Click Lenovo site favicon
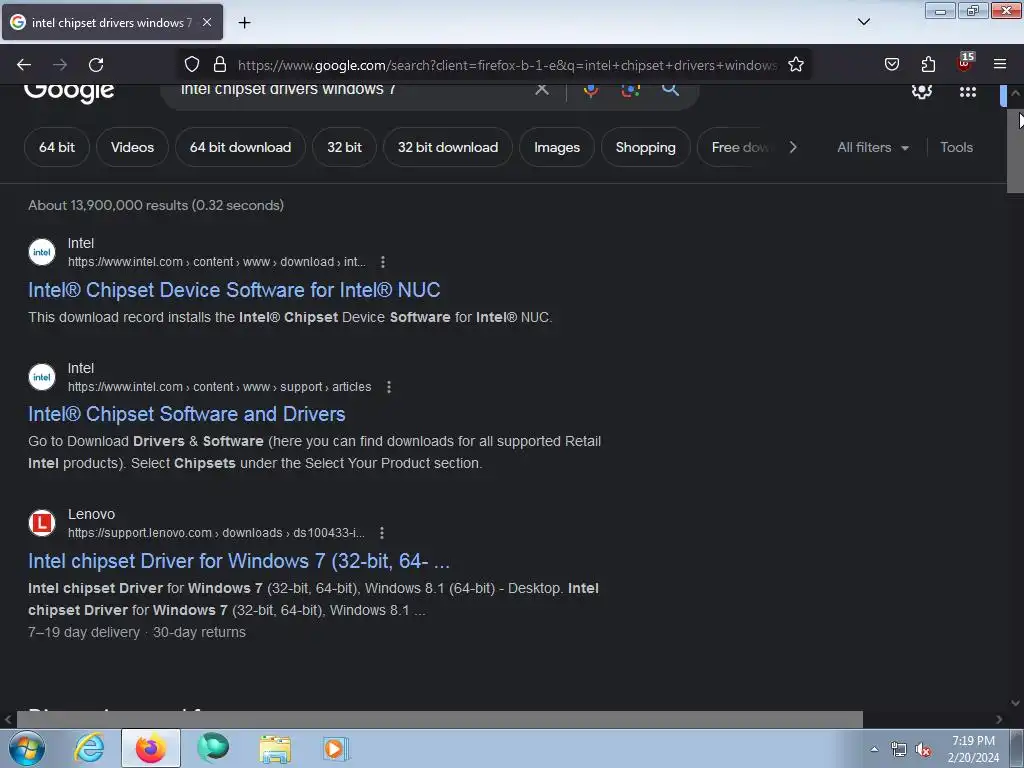The height and width of the screenshot is (768, 1024). (x=42, y=523)
